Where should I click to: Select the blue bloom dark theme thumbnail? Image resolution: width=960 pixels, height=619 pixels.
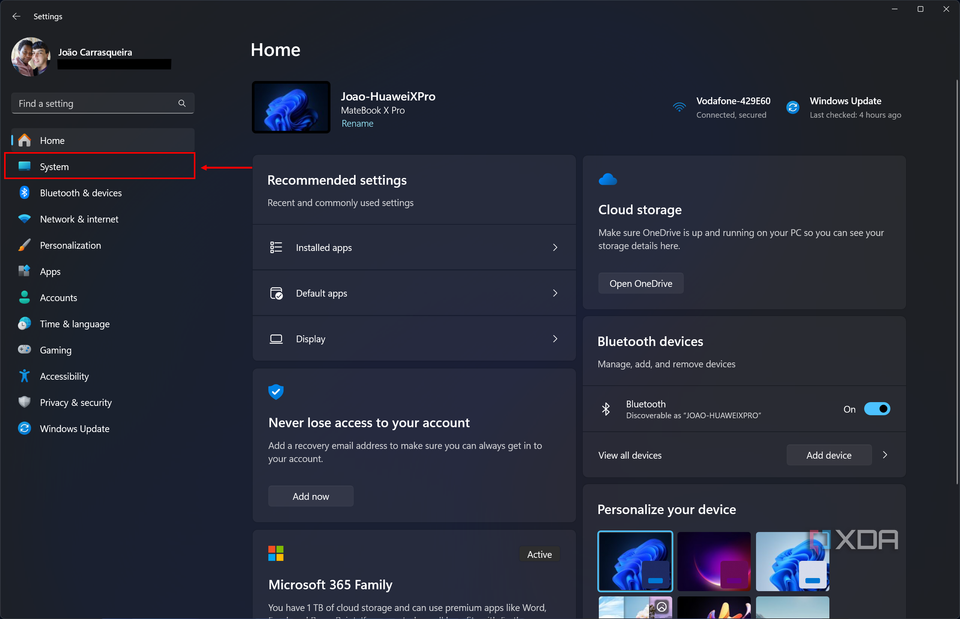[x=635, y=561]
